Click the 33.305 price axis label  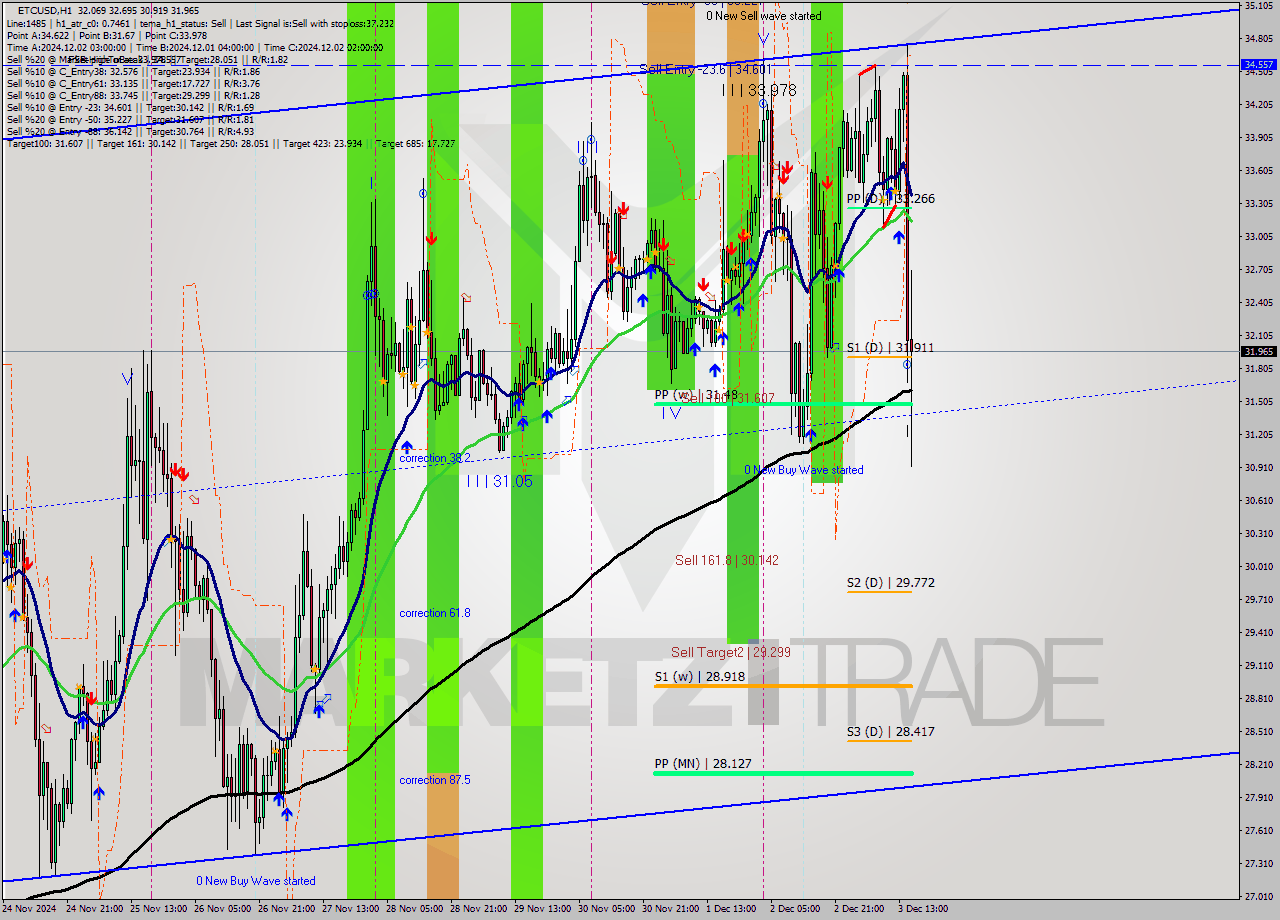1258,204
